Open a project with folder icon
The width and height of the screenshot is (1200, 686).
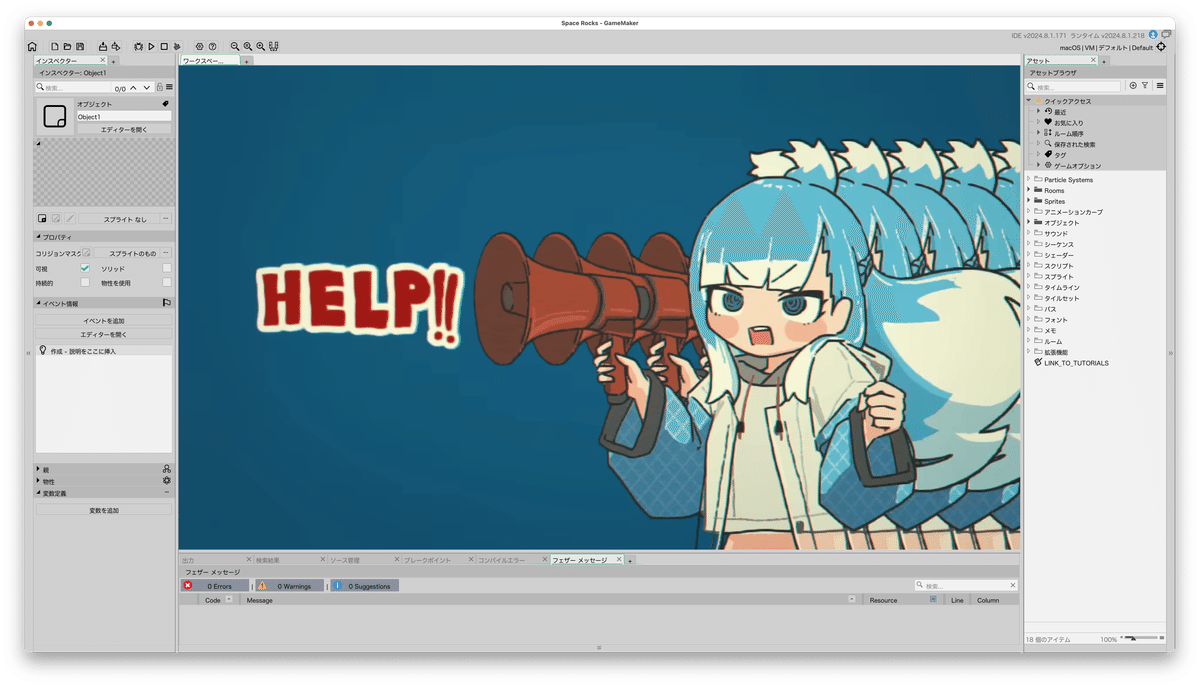[67, 46]
